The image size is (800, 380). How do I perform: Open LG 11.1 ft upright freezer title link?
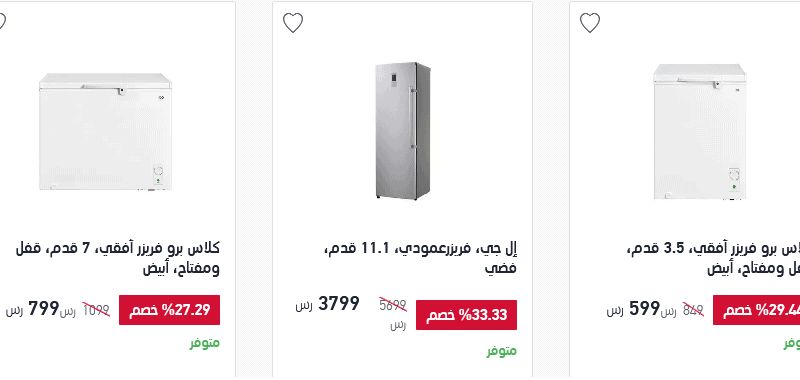pyautogui.click(x=420, y=258)
